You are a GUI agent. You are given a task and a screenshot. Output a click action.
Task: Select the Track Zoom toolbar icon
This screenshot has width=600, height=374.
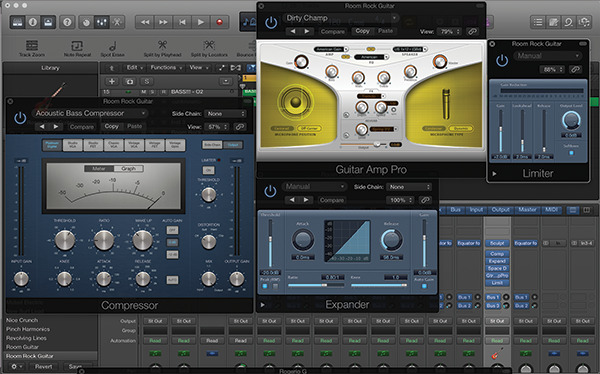(32, 46)
